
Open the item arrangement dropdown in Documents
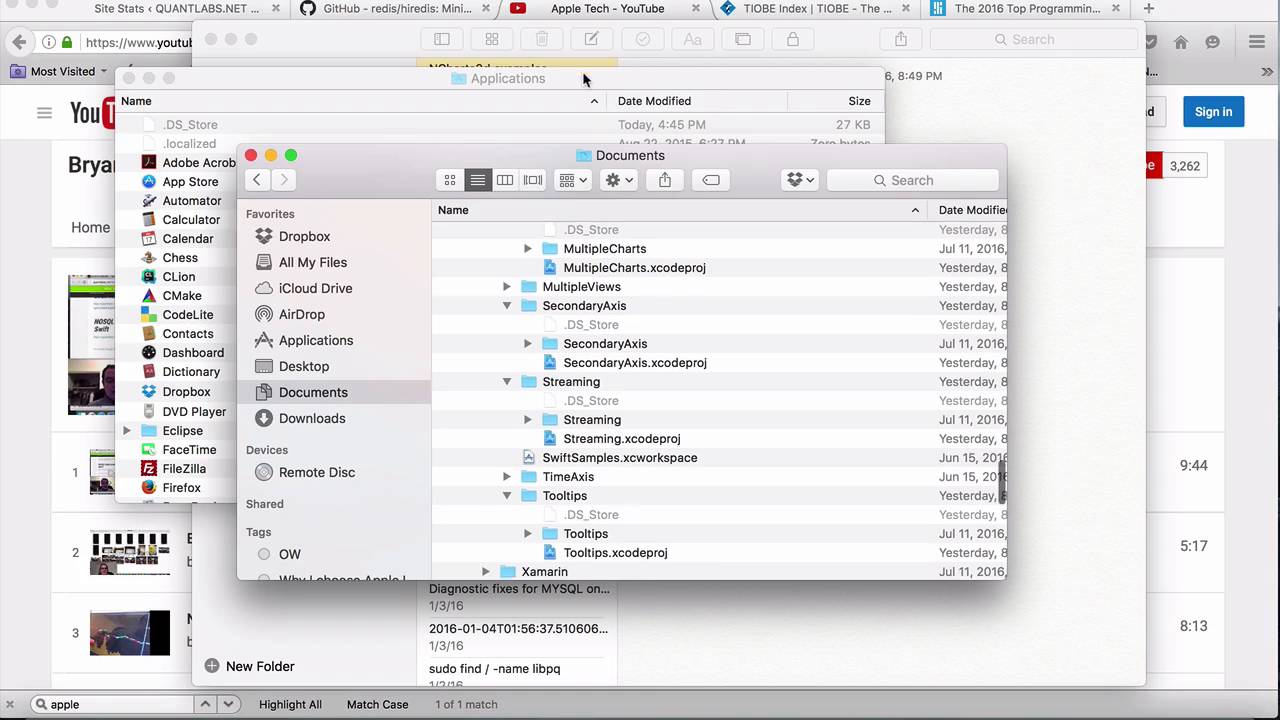[573, 180]
